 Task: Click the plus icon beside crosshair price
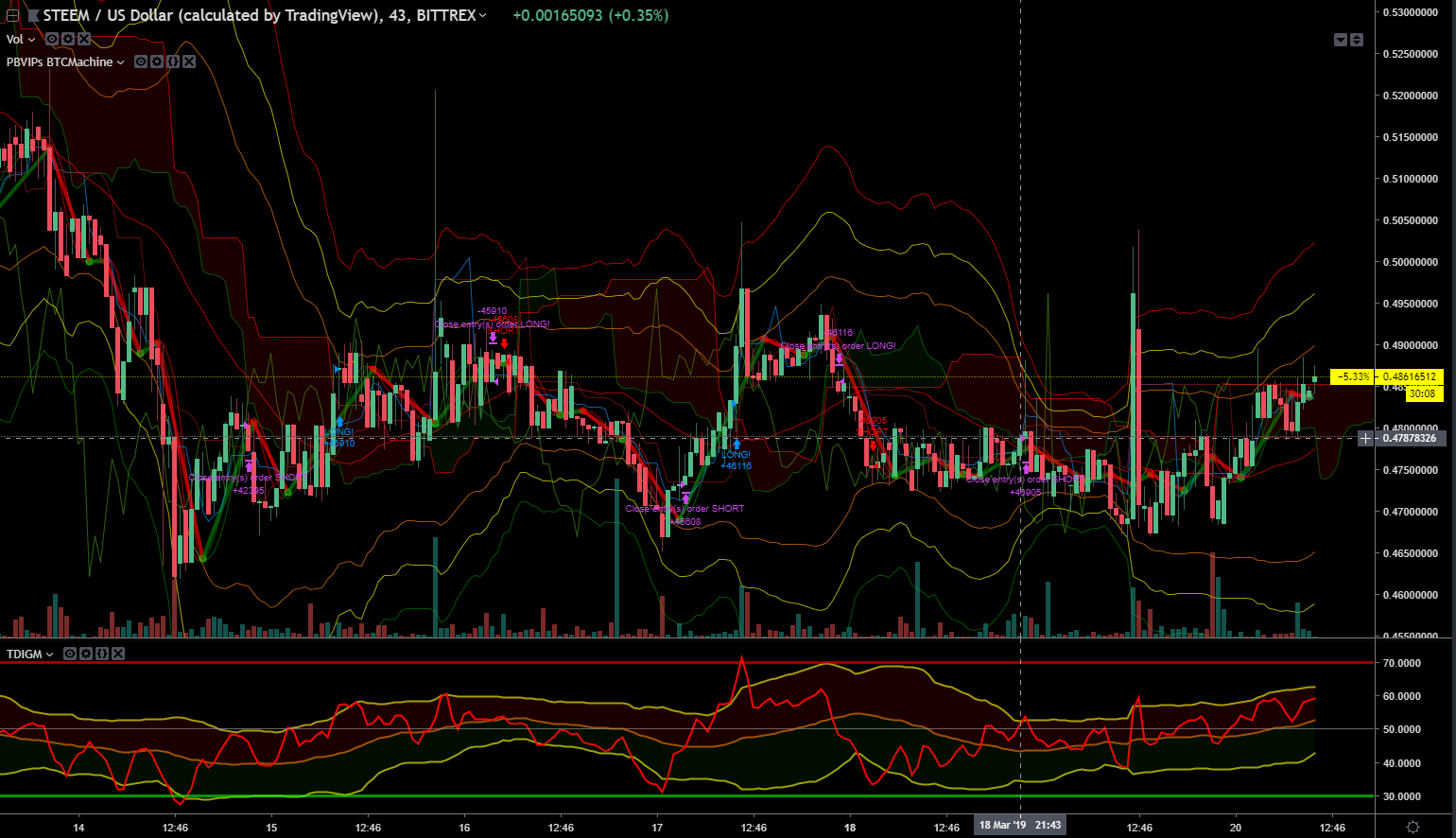1365,438
